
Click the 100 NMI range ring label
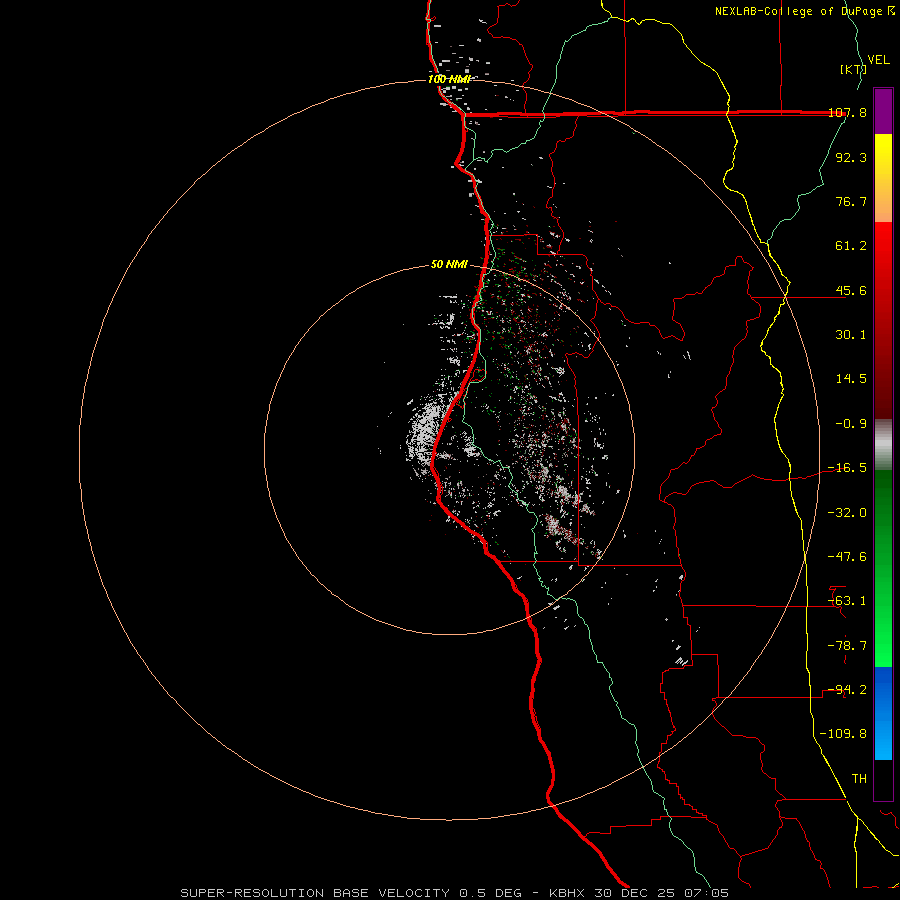[x=449, y=79]
